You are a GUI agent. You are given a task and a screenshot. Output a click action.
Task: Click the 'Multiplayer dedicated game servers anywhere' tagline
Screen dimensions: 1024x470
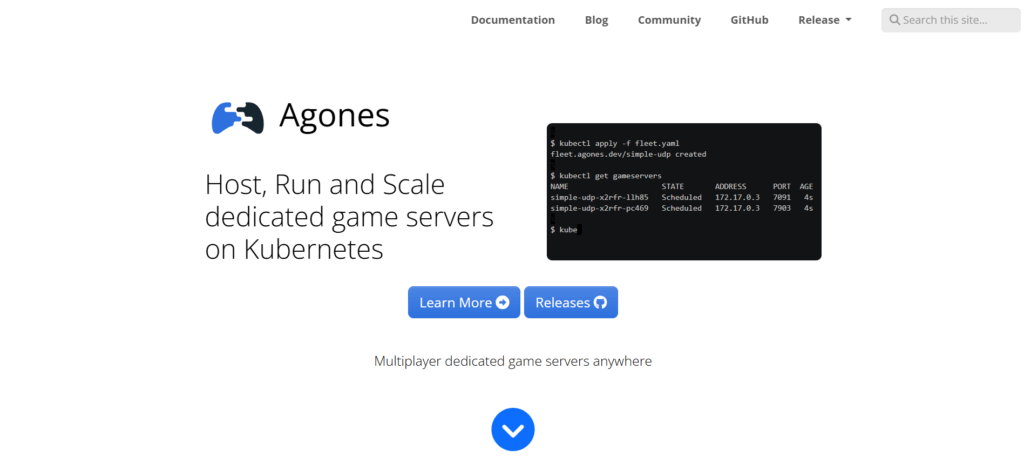pyautogui.click(x=512, y=361)
